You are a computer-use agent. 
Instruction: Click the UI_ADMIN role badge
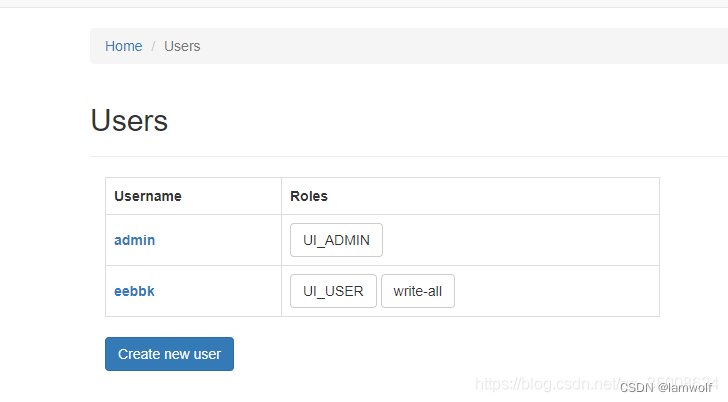pos(336,240)
